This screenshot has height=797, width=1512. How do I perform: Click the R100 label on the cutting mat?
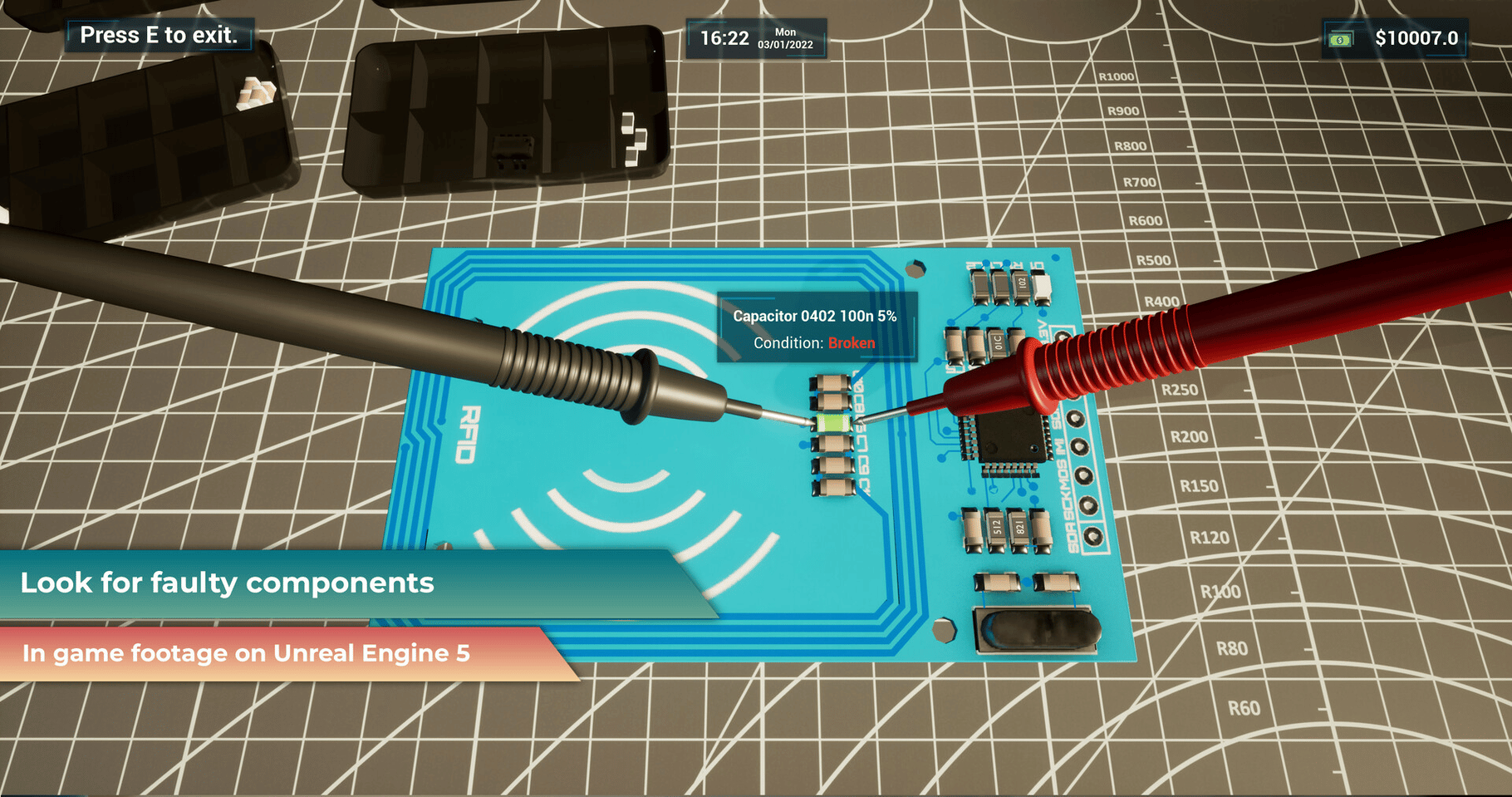(x=1220, y=592)
